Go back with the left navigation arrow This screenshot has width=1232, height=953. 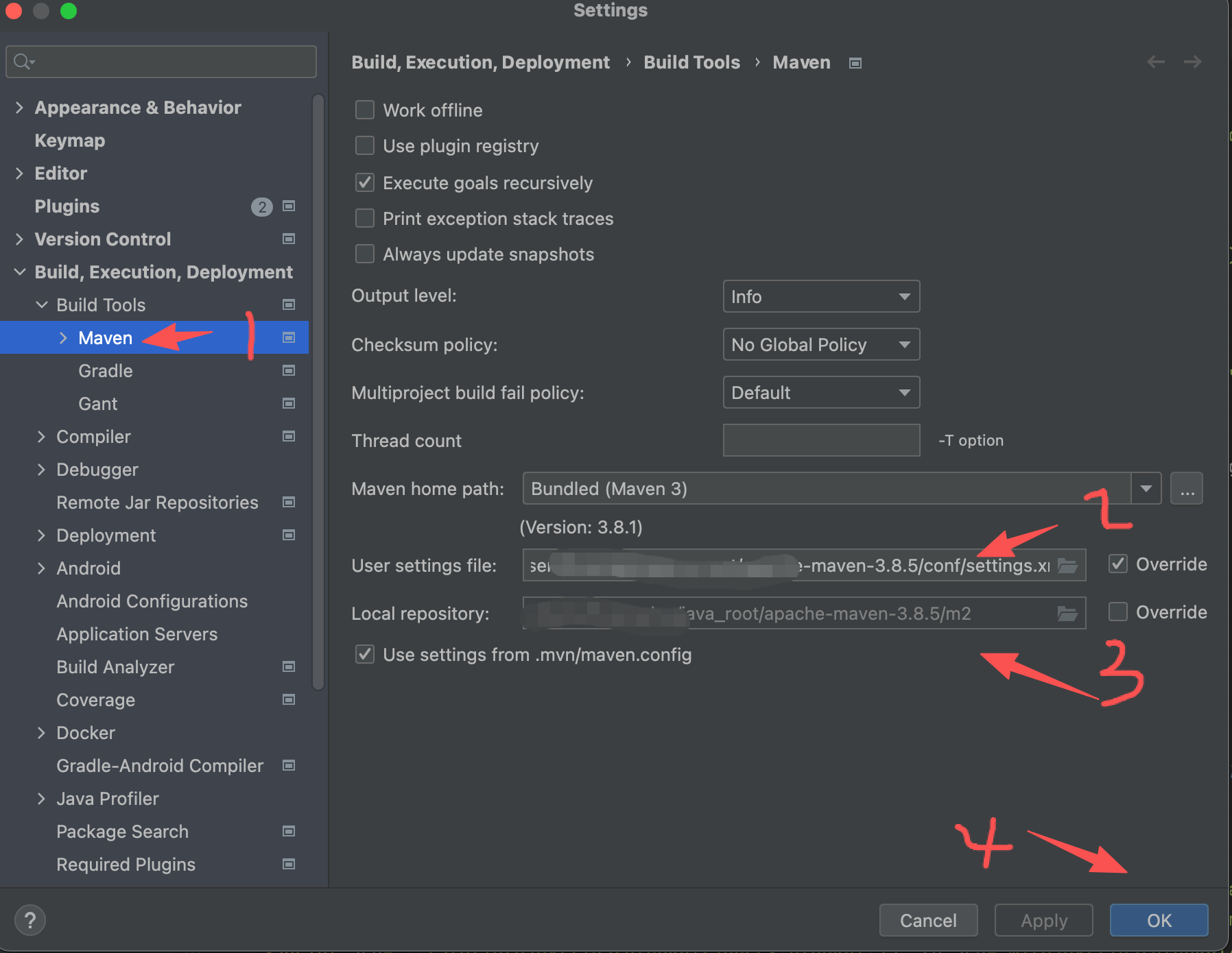(1156, 62)
